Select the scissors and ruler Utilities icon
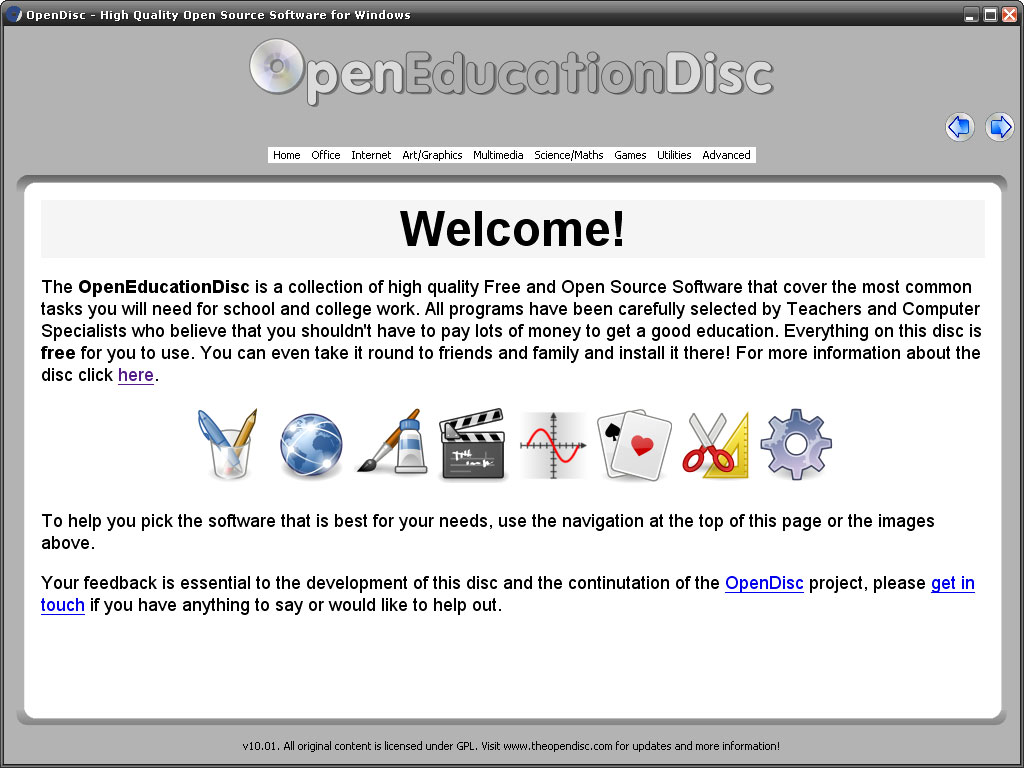This screenshot has height=768, width=1024. click(x=715, y=445)
